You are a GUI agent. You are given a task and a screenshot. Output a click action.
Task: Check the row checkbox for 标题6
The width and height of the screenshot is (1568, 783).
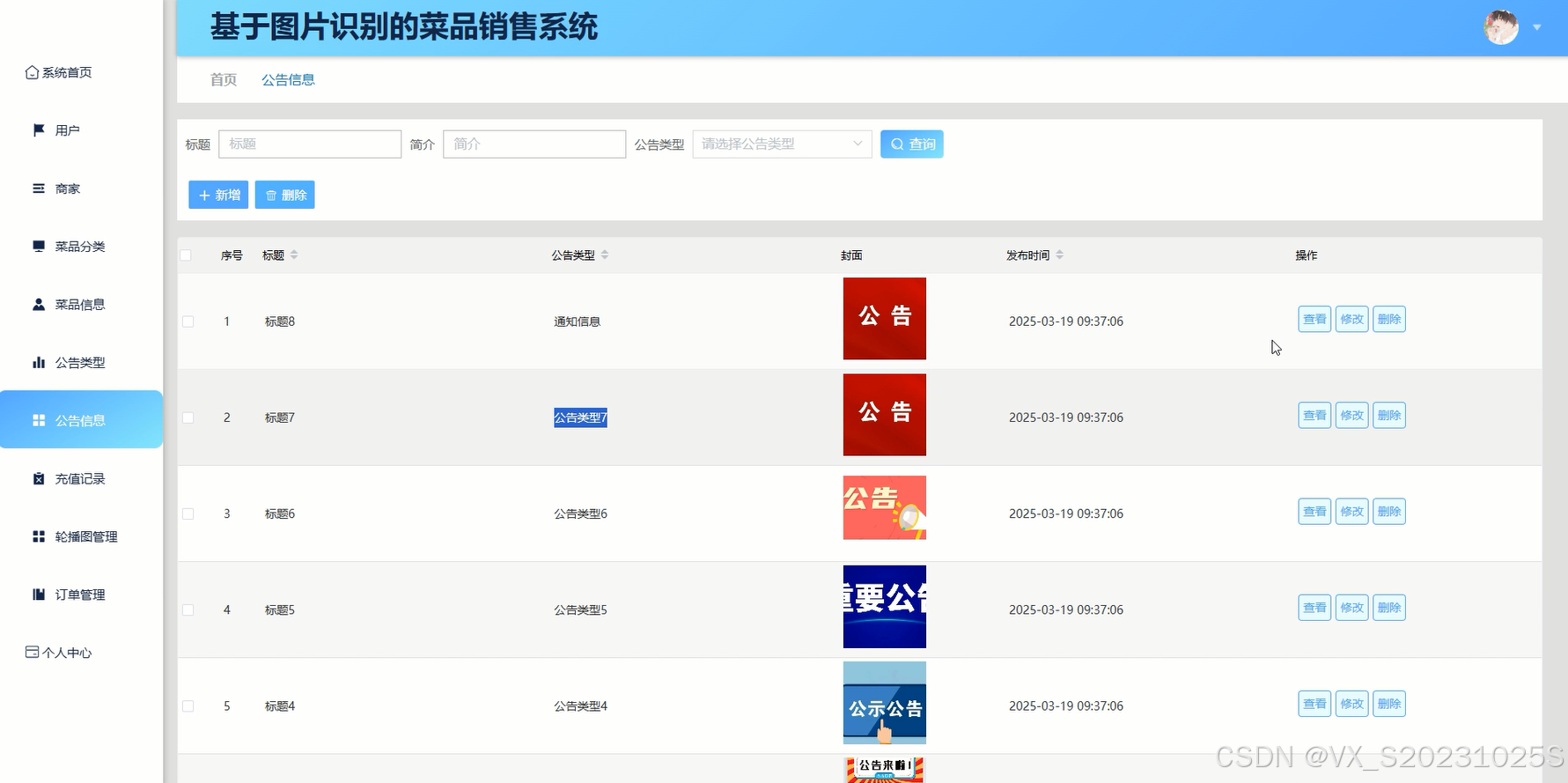(188, 513)
